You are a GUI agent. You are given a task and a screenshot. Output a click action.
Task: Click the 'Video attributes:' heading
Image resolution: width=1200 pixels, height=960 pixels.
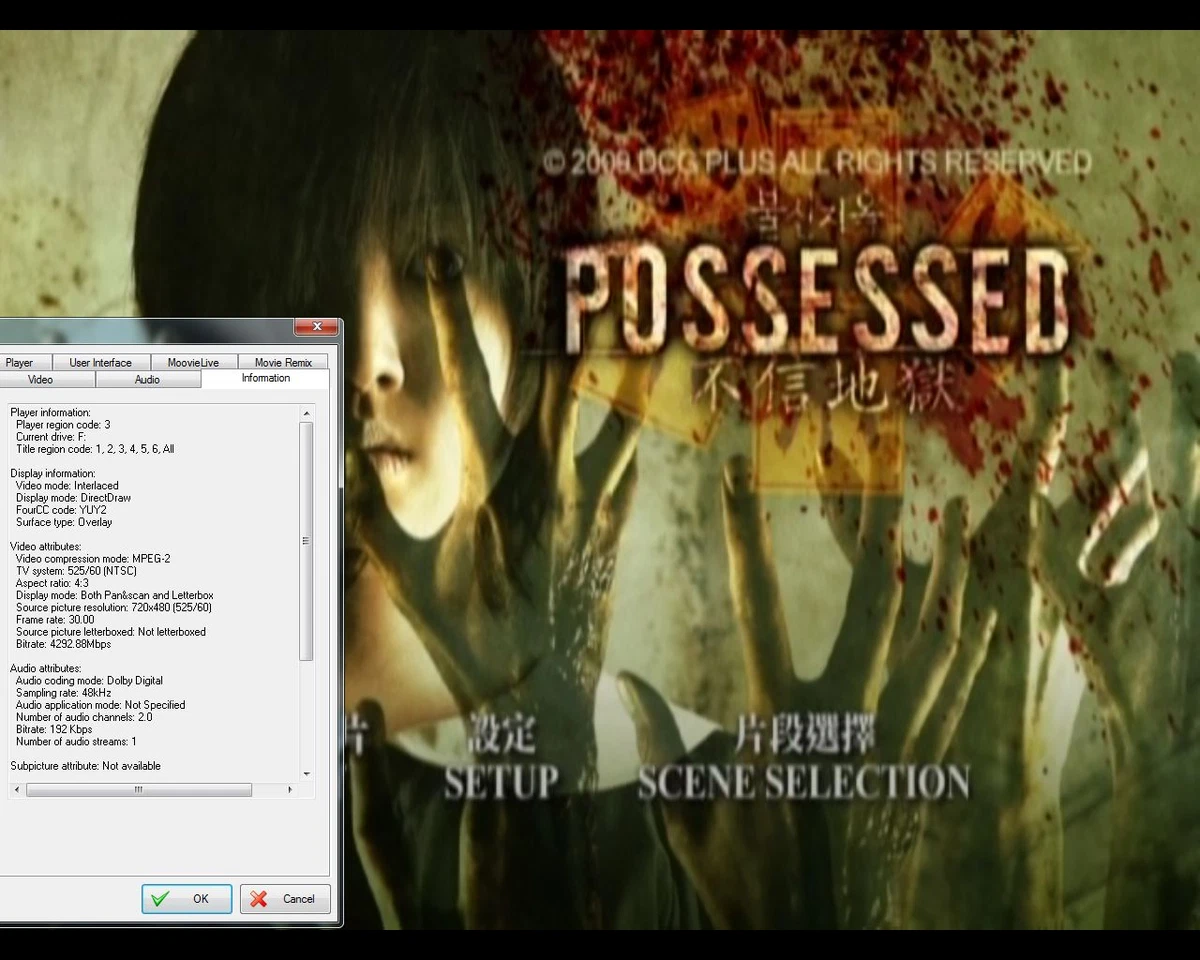coord(46,547)
